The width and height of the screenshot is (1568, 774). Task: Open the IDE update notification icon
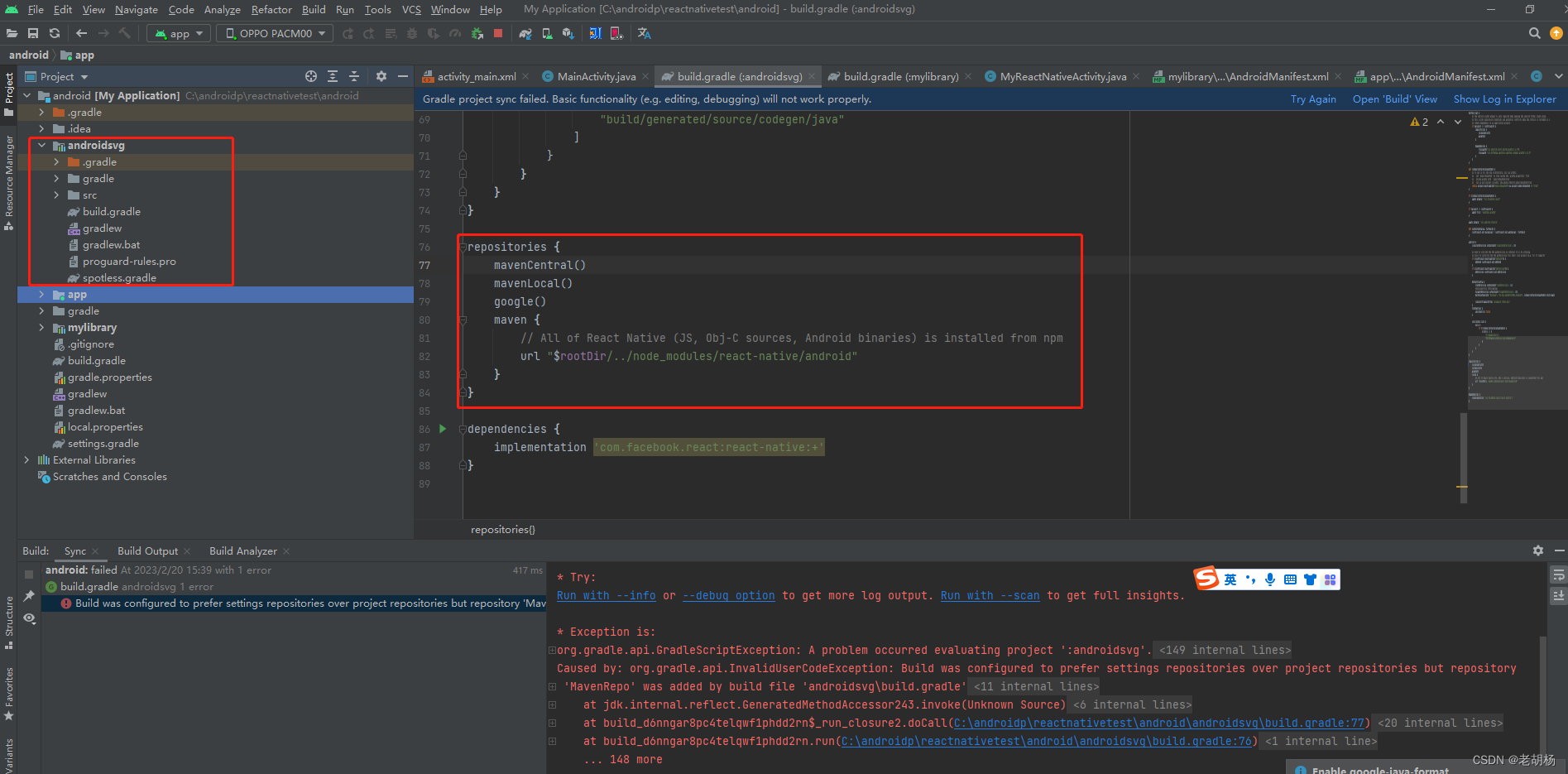pyautogui.click(x=1556, y=33)
